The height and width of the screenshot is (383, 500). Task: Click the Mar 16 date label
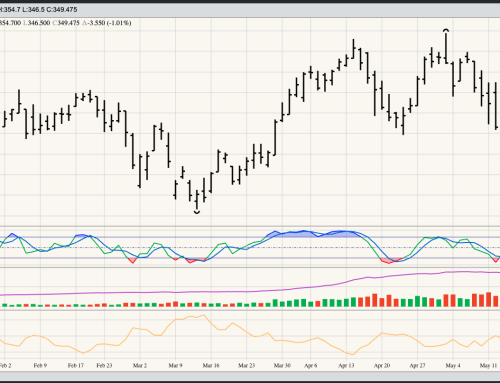coord(211,365)
